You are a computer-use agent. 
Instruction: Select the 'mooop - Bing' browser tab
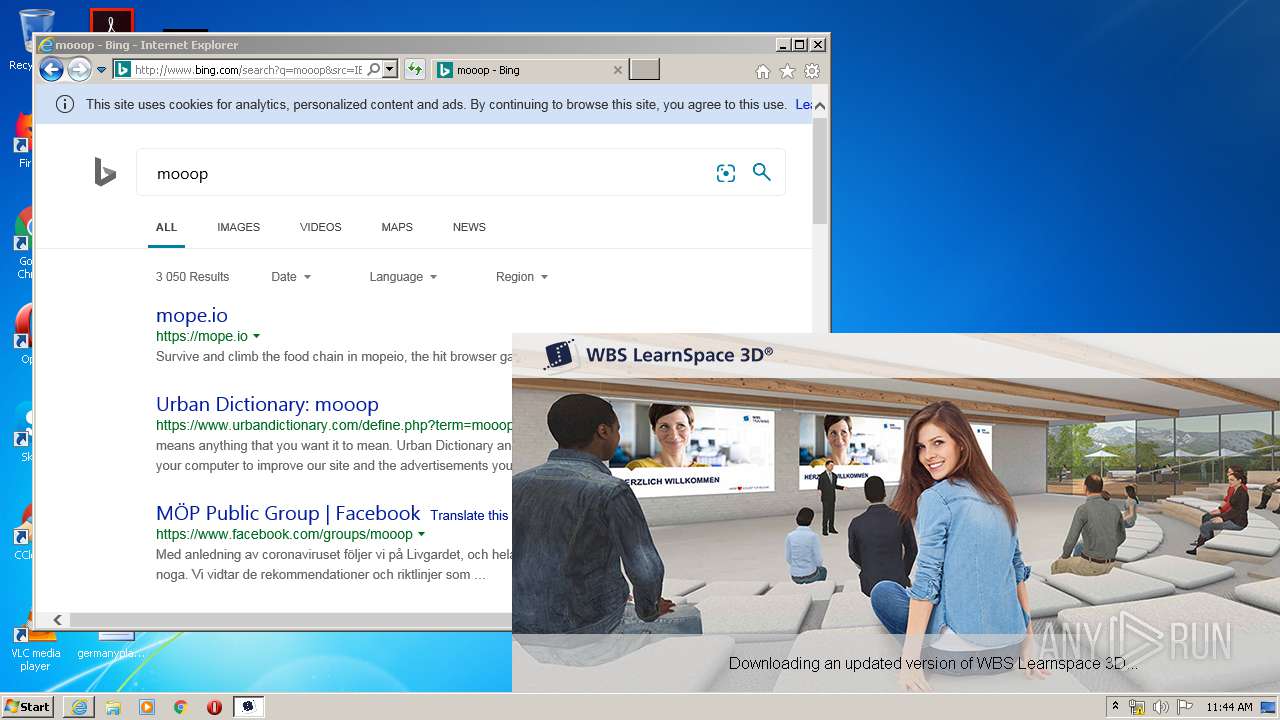point(528,70)
